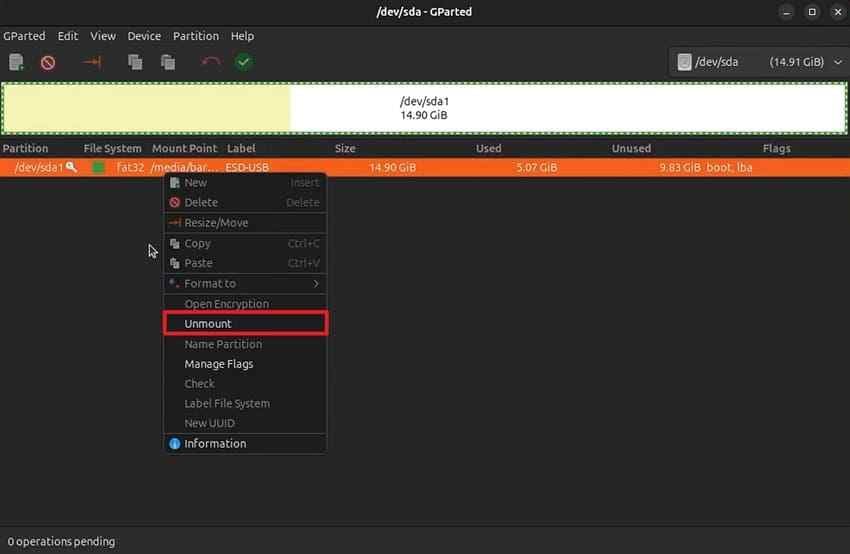The width and height of the screenshot is (850, 554).
Task: Select Name Partition in the context menu
Action: tap(245, 345)
